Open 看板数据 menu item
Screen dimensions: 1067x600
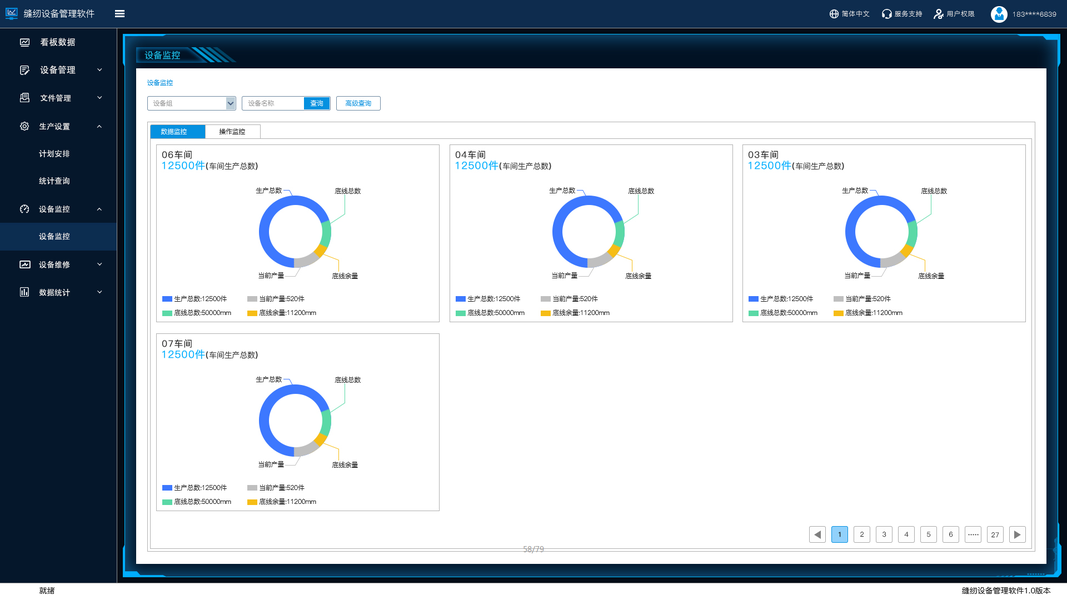coord(58,42)
